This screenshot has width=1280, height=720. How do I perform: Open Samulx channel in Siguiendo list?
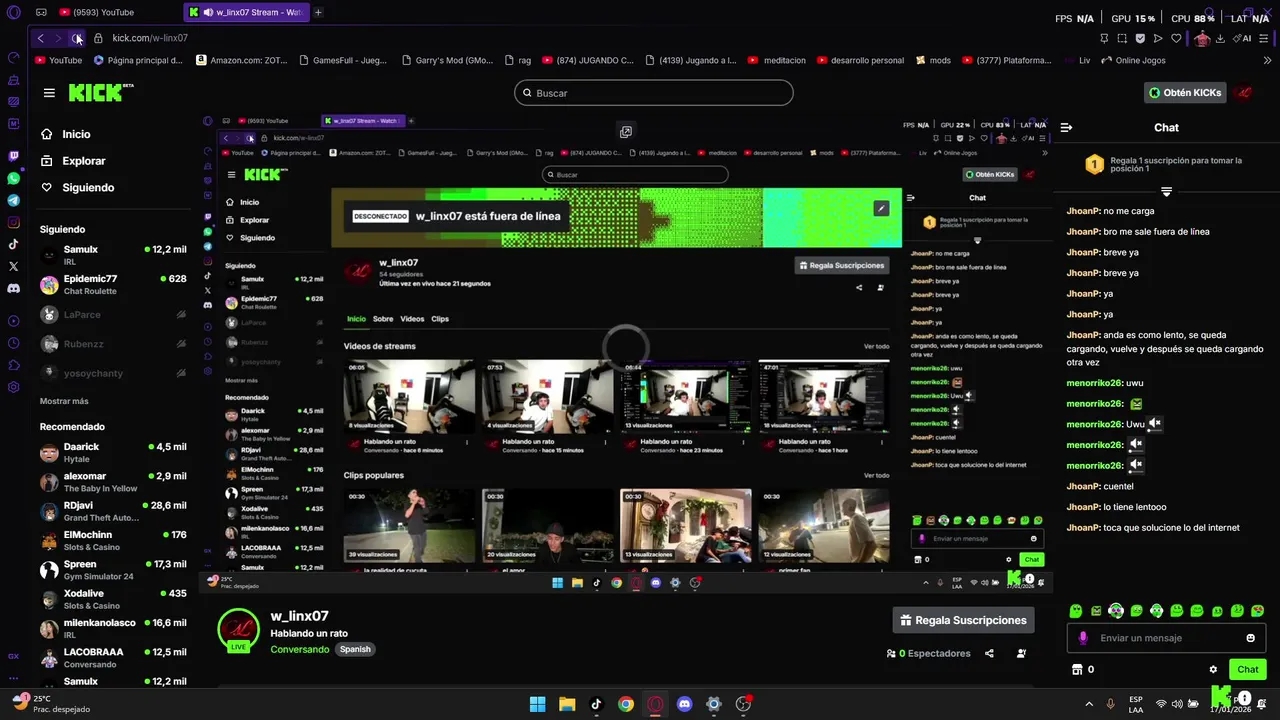pyautogui.click(x=113, y=255)
